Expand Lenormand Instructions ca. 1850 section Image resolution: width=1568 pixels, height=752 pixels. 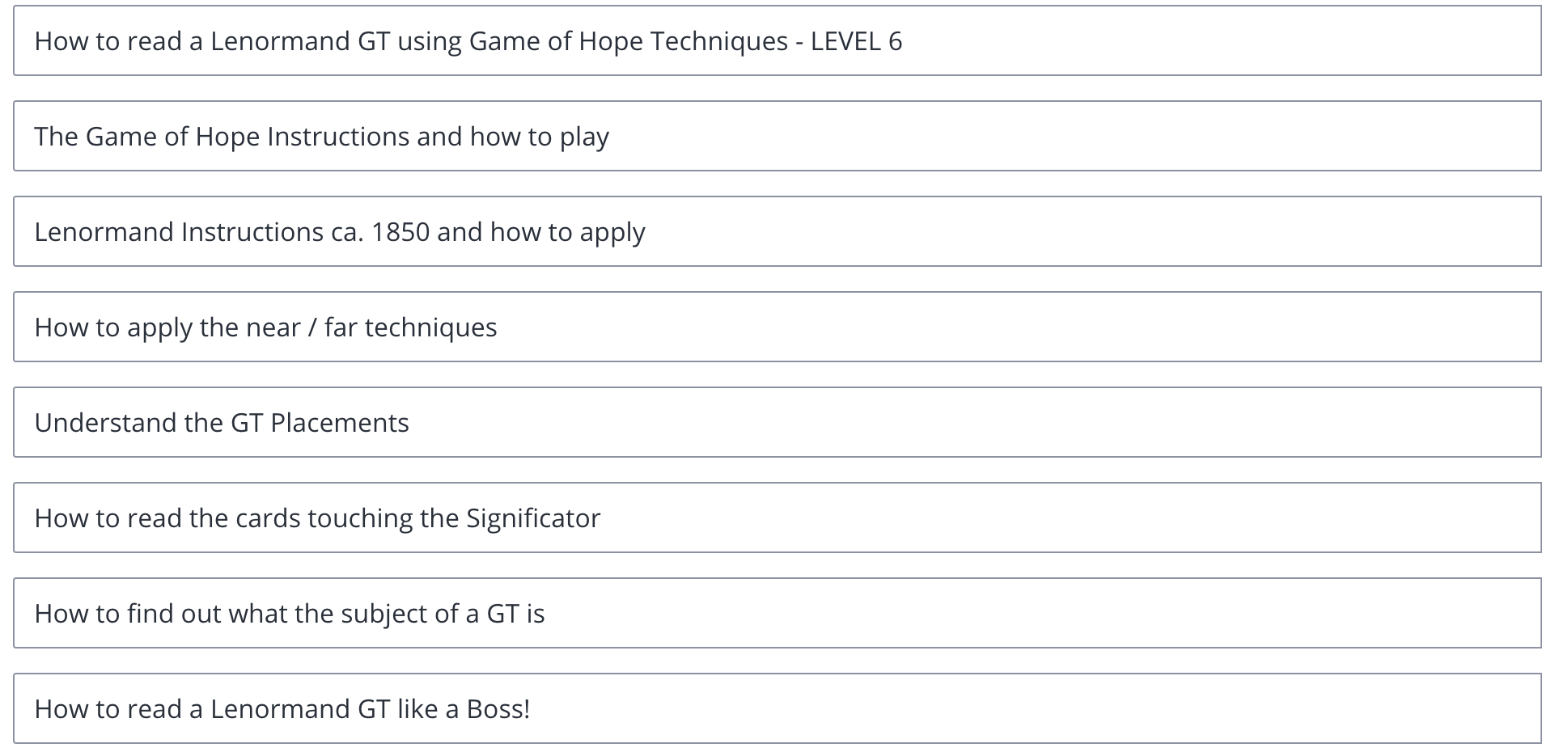coord(777,231)
